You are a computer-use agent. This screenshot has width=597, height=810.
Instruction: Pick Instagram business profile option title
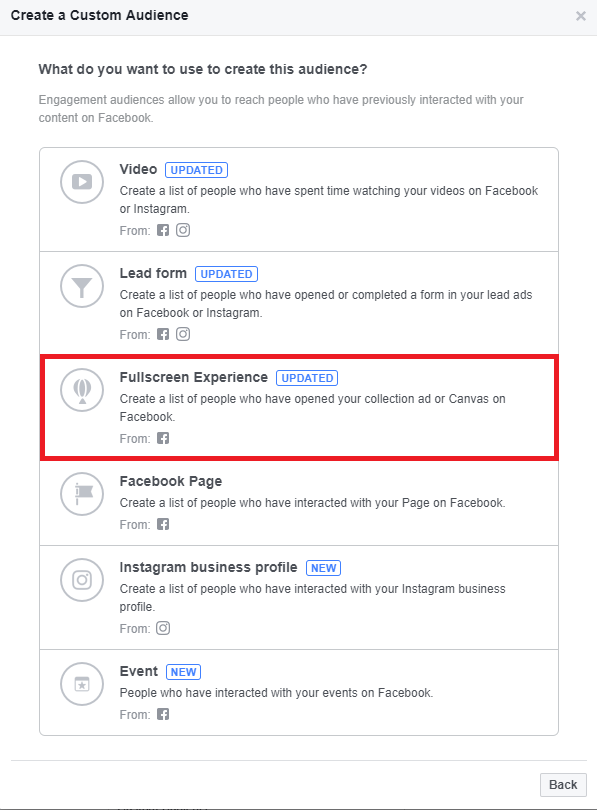point(209,567)
